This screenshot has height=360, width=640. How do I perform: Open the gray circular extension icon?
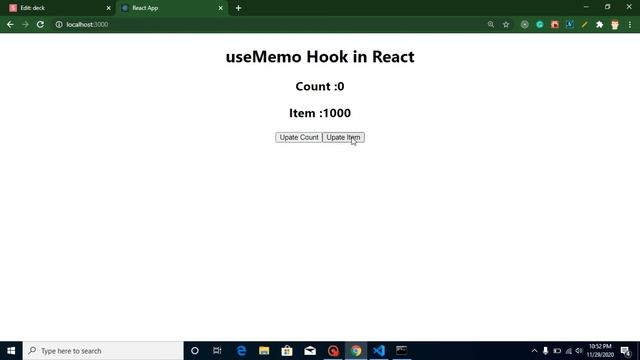(524, 24)
